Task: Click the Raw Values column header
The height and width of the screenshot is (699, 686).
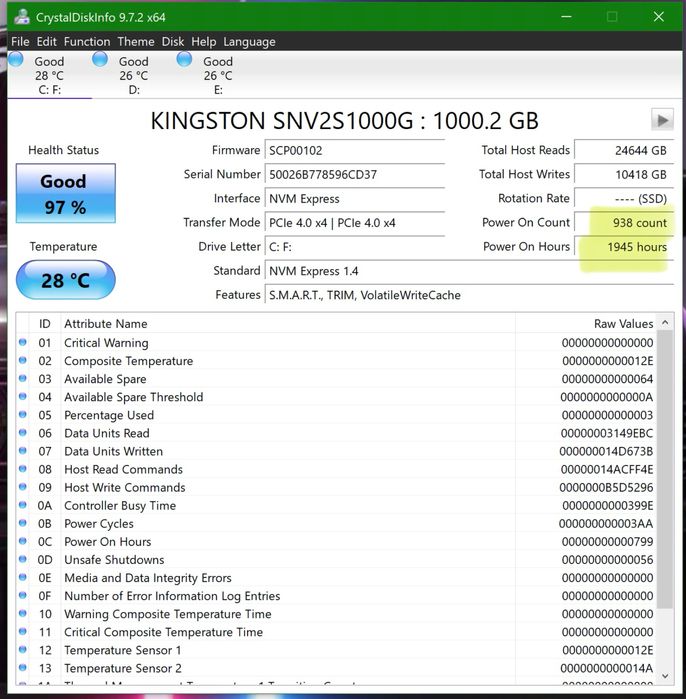Action: pos(586,323)
